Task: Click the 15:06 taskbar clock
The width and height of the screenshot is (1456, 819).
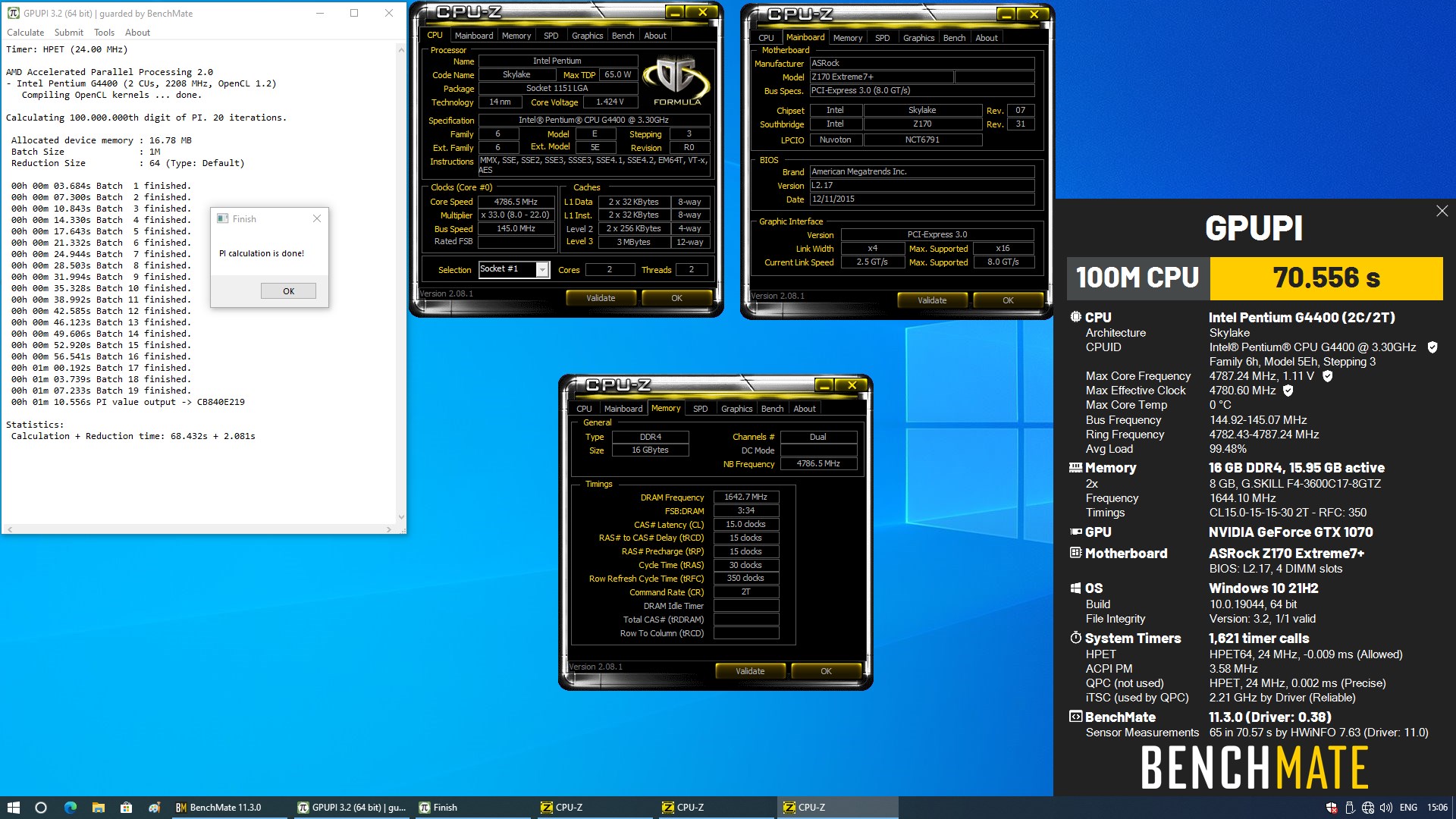Action: point(1437,808)
